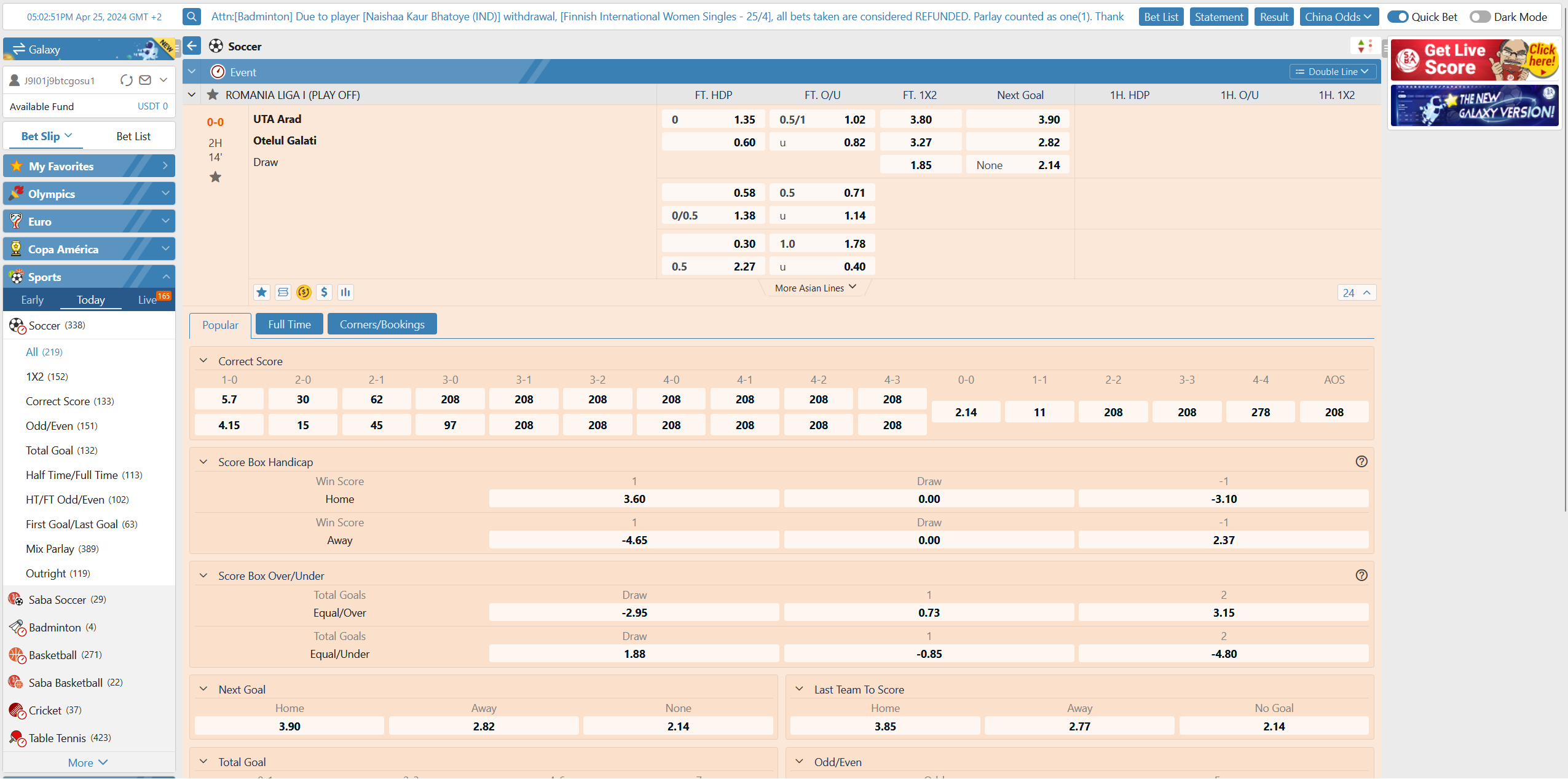Image resolution: width=1568 pixels, height=779 pixels.
Task: Click The New Galaxy Version banner
Action: point(1475,105)
